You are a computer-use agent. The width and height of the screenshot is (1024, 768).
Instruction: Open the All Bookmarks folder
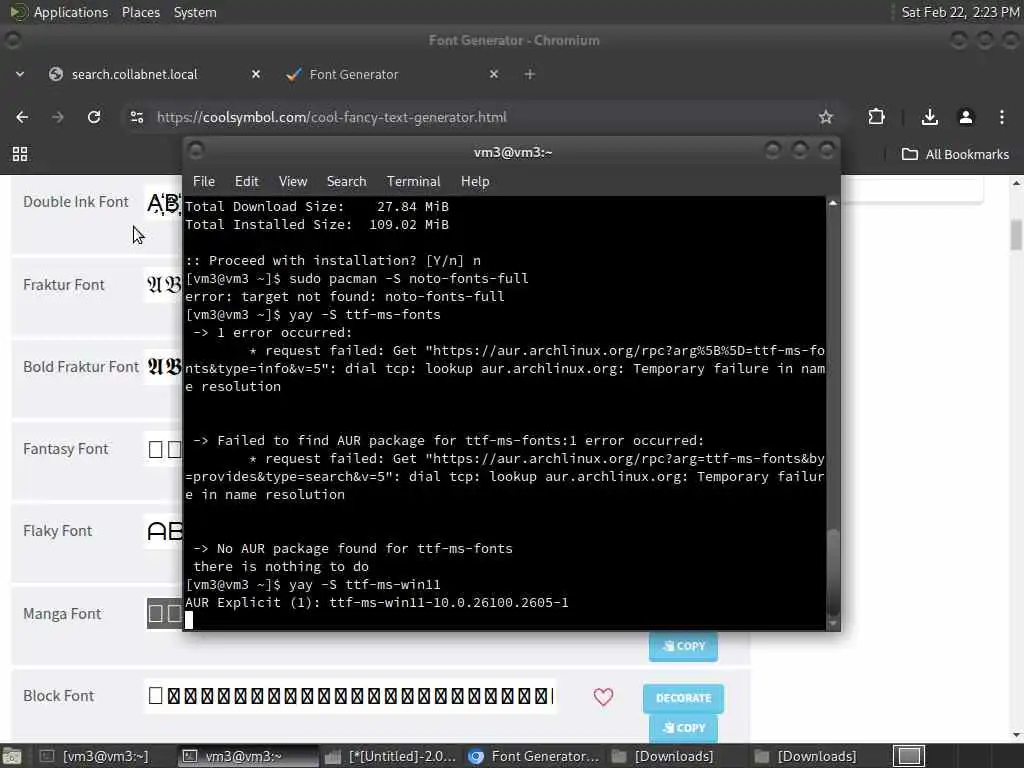pyautogui.click(x=955, y=154)
